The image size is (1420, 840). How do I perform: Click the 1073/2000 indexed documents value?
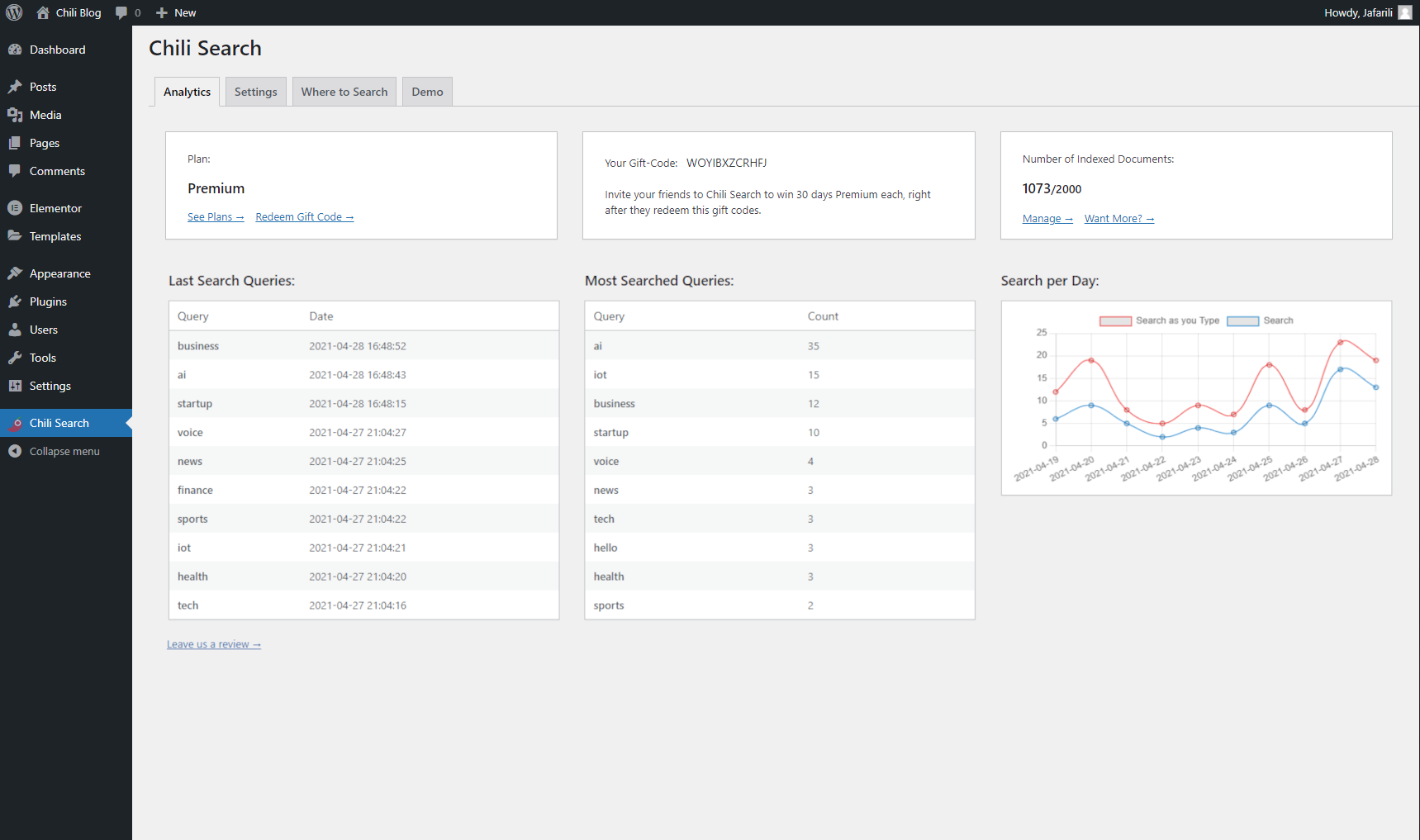pyautogui.click(x=1052, y=188)
